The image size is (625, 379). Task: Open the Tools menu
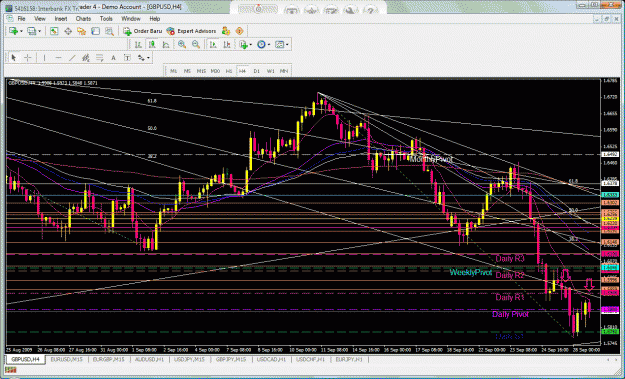106,19
